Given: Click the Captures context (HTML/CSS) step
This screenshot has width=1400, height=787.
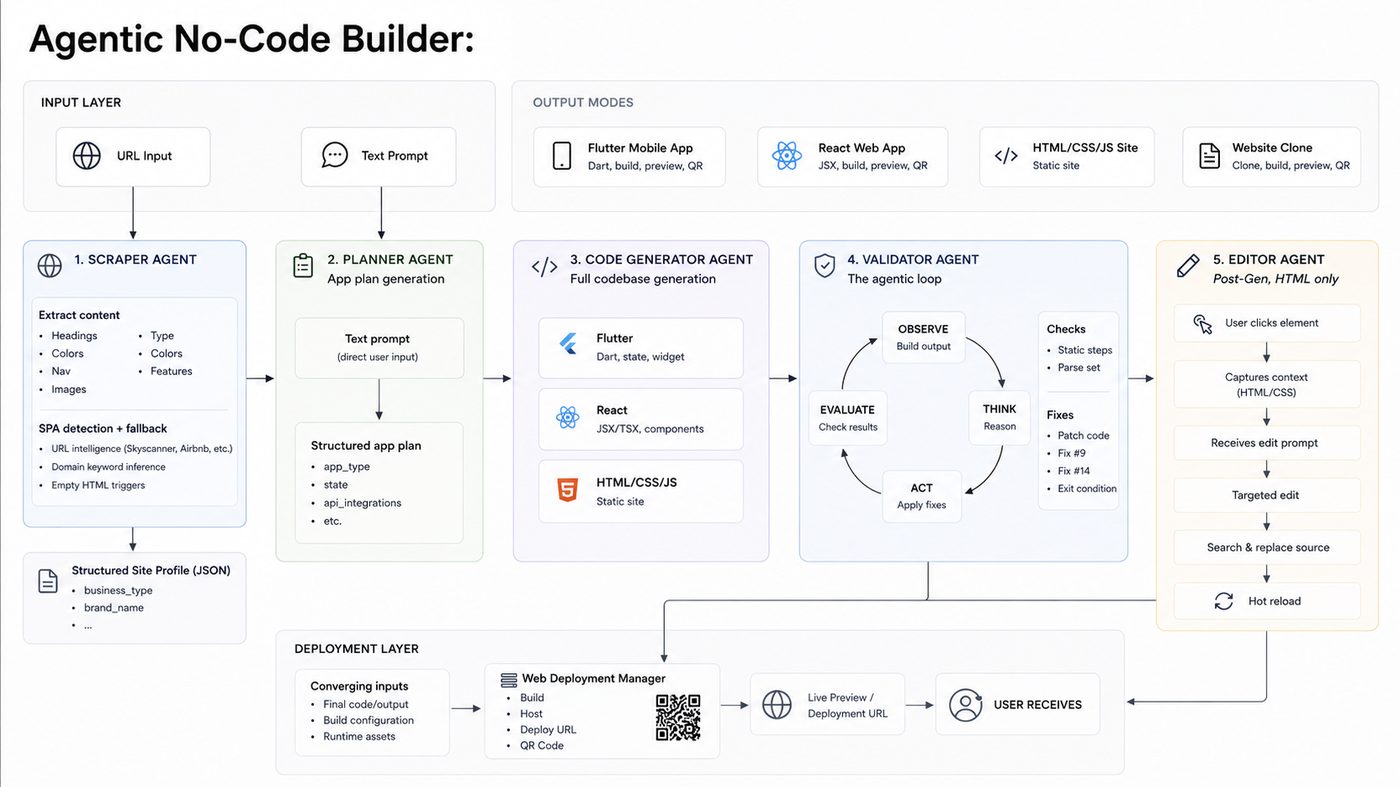Looking at the screenshot, I should pyautogui.click(x=1267, y=385).
